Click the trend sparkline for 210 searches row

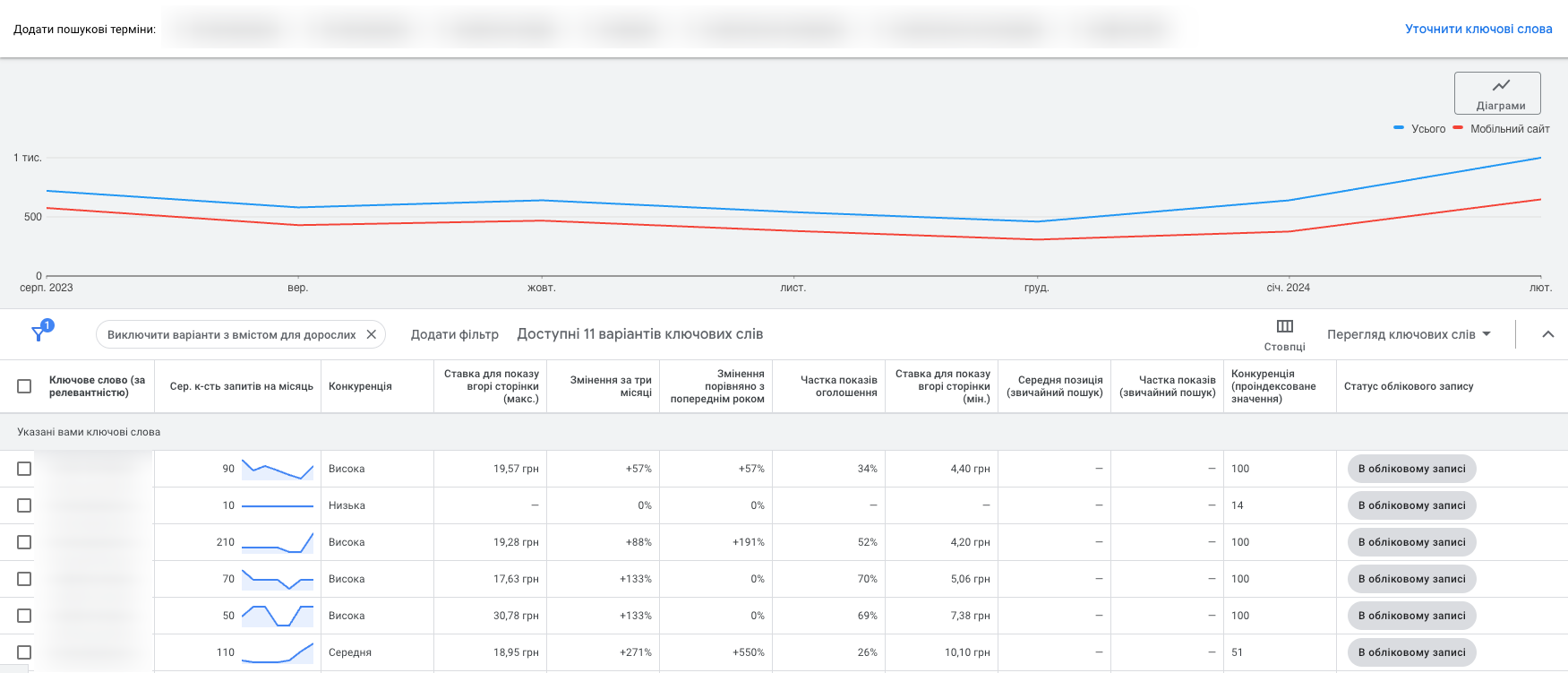click(x=278, y=542)
